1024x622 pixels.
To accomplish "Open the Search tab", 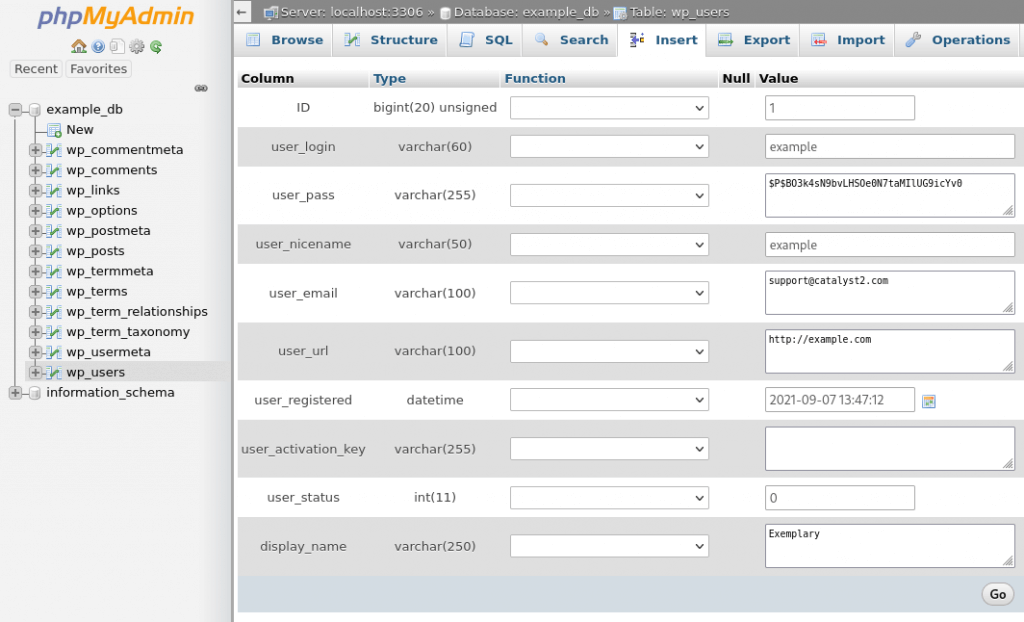I will coord(571,40).
